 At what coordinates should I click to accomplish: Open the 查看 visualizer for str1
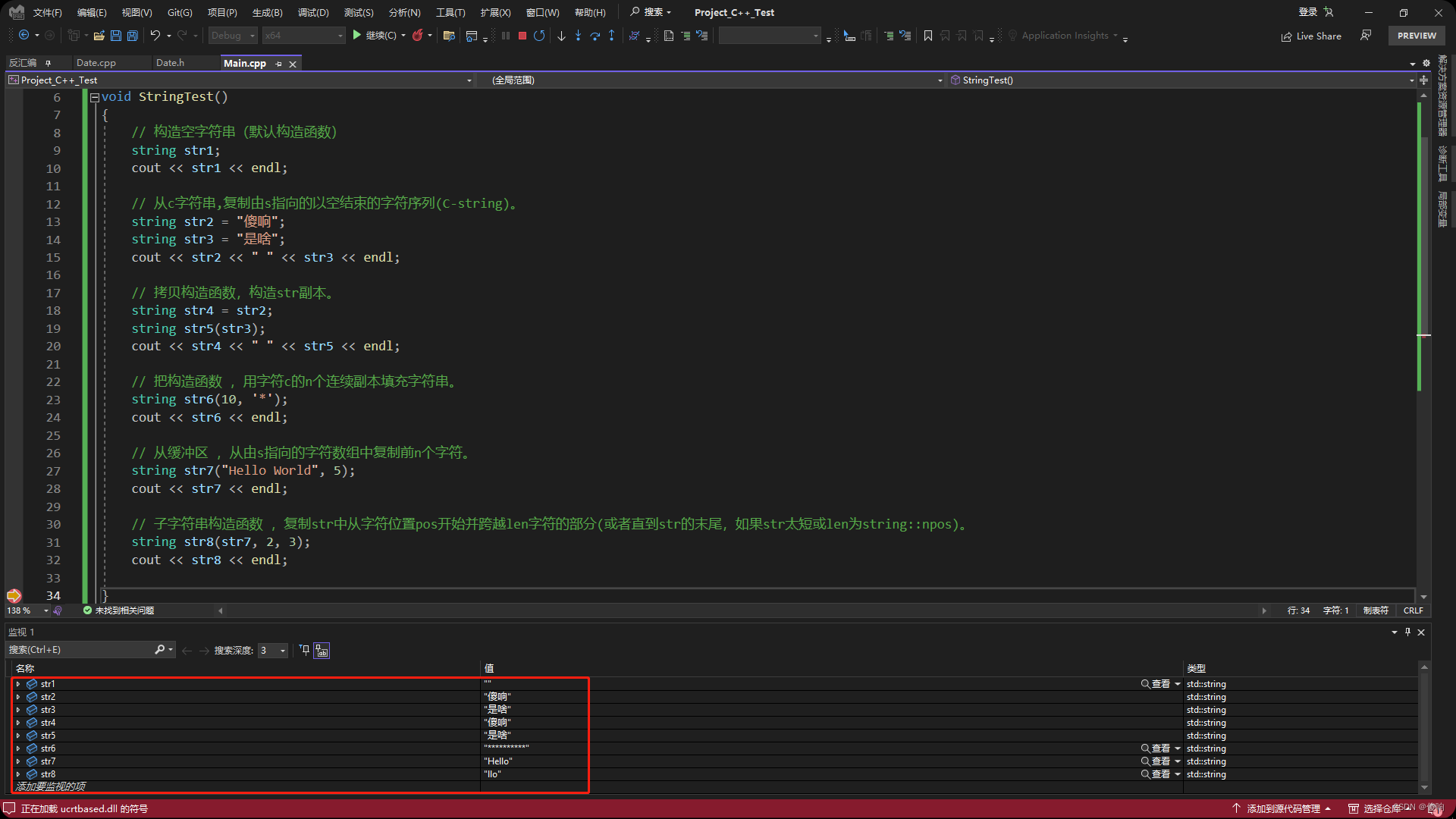[x=1156, y=684]
